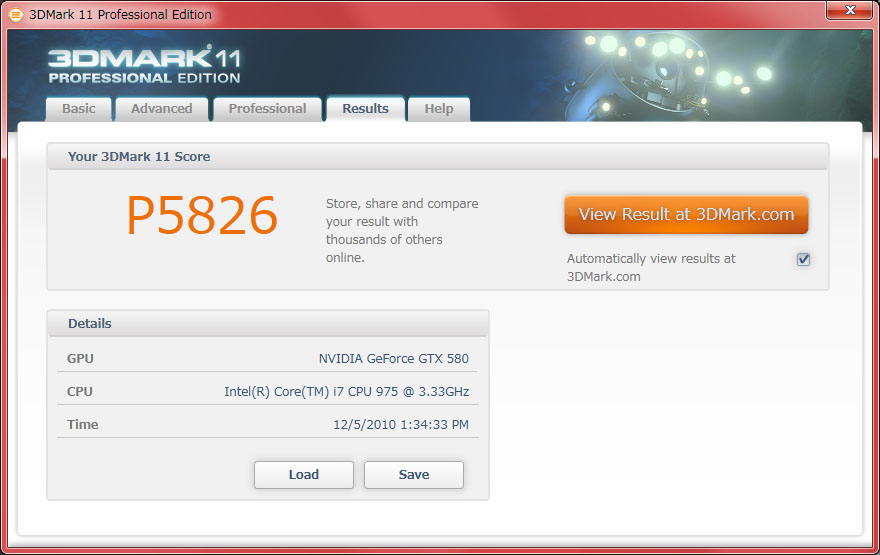Click the 3DMark 11 Professional Edition logo
The height and width of the screenshot is (555, 880).
point(144,65)
